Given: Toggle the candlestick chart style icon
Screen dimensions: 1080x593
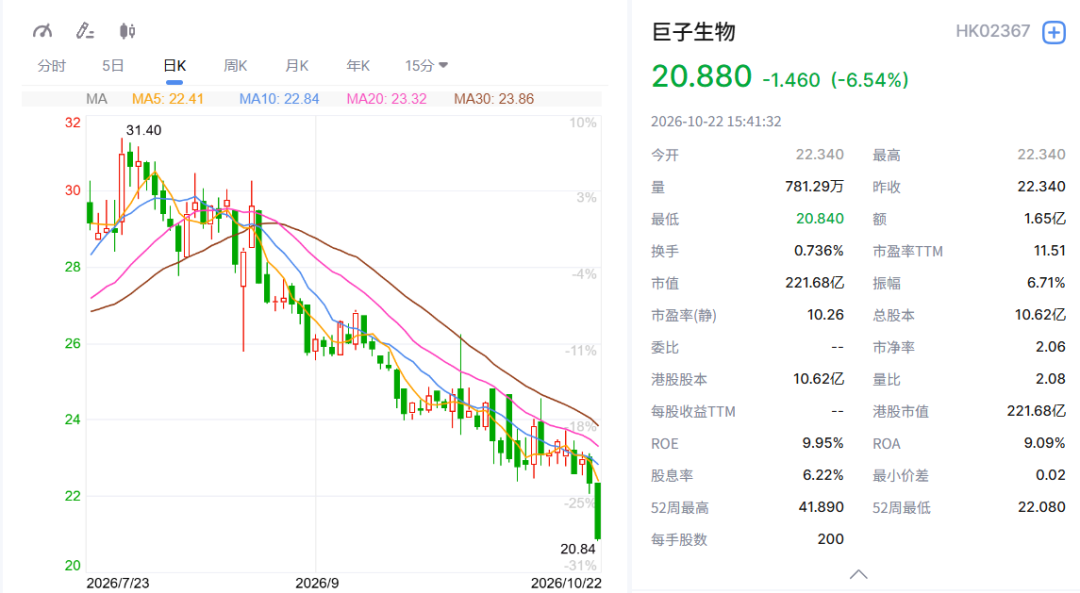Looking at the screenshot, I should pos(127,31).
